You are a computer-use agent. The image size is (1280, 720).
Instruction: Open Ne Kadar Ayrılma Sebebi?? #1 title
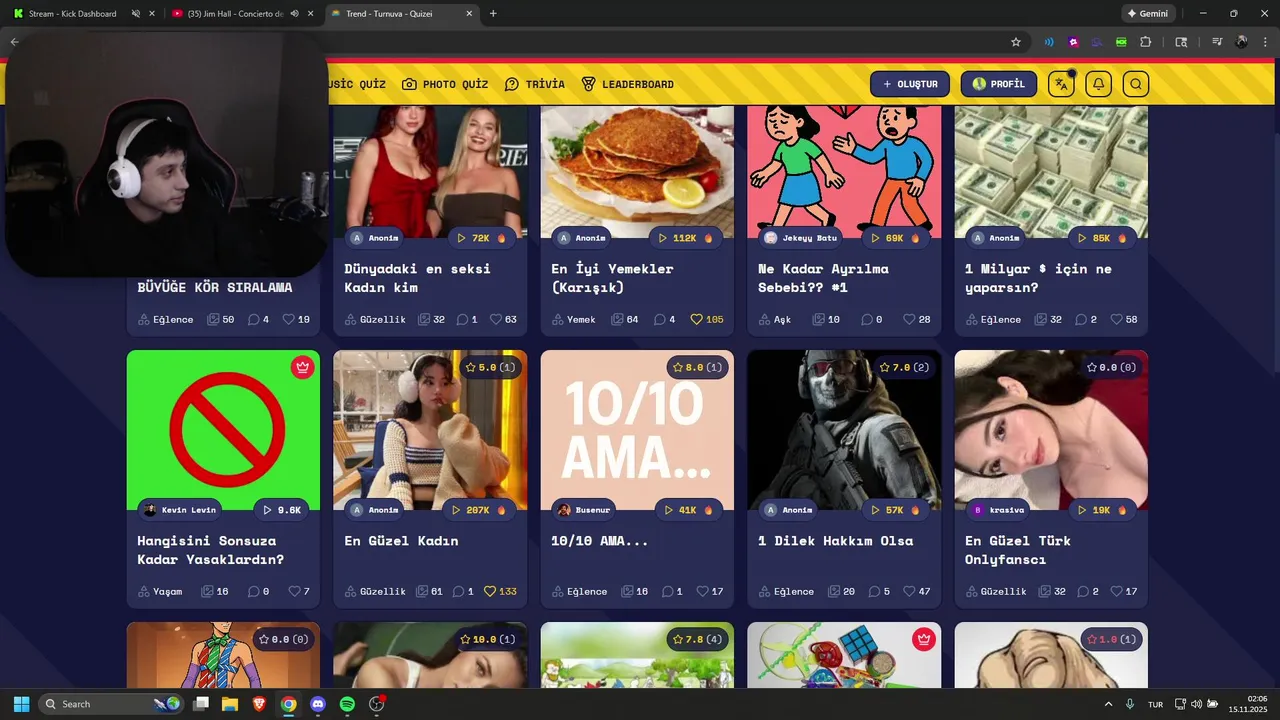(x=823, y=278)
